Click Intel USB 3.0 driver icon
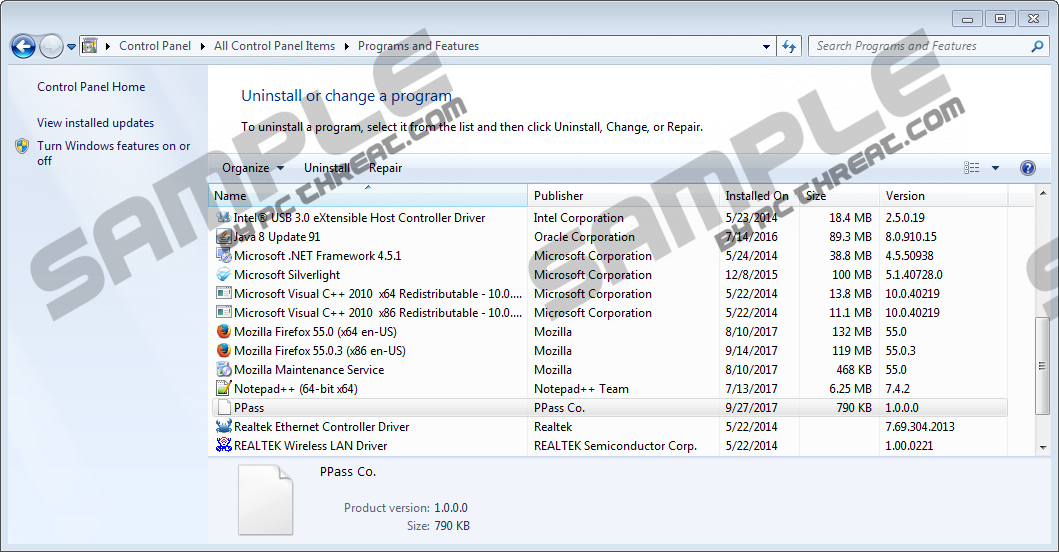 coord(224,218)
